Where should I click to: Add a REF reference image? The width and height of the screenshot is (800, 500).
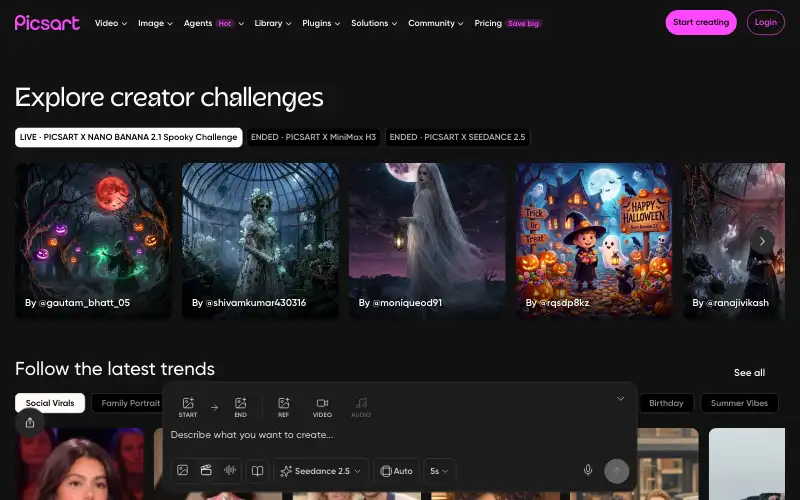tap(284, 407)
